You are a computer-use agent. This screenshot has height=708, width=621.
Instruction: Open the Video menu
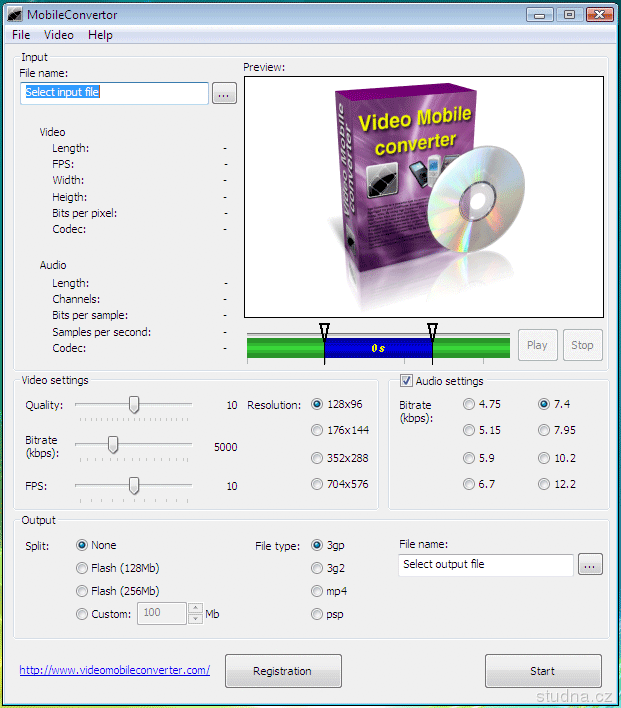(x=59, y=35)
